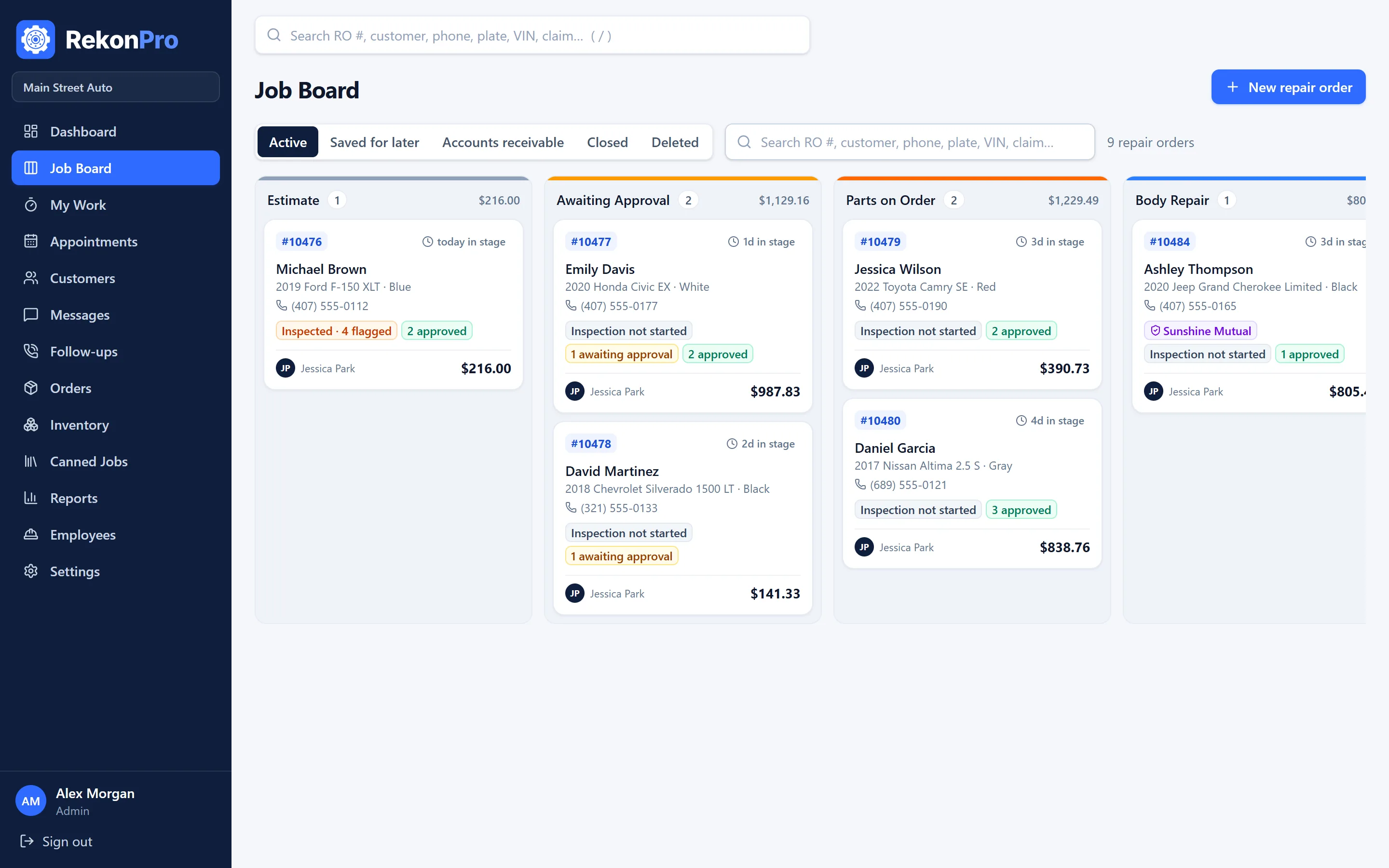The height and width of the screenshot is (868, 1389).
Task: Switch to the Closed tab
Action: pos(607,142)
